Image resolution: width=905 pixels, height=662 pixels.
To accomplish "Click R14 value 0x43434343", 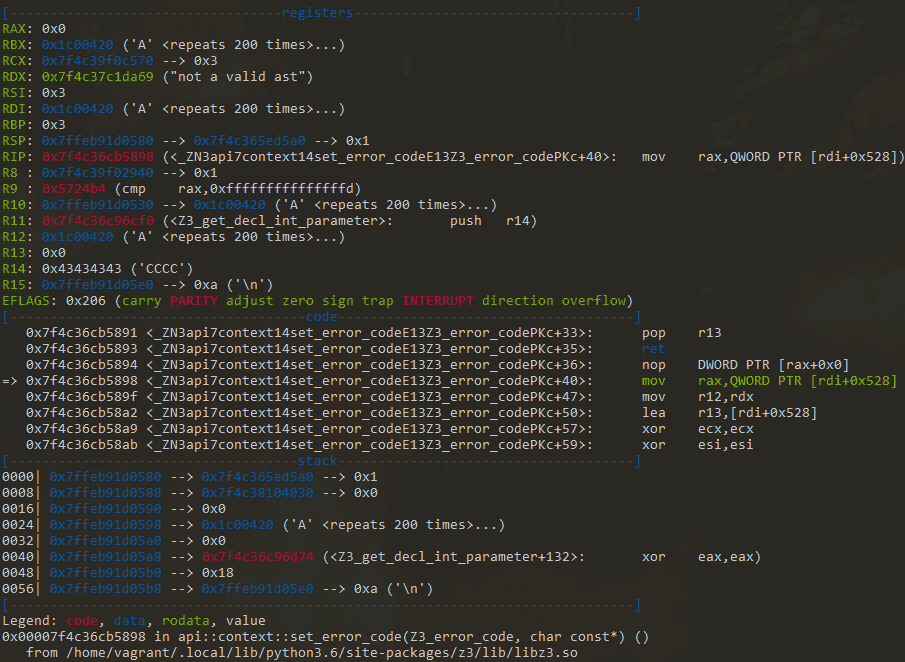I will [81, 269].
